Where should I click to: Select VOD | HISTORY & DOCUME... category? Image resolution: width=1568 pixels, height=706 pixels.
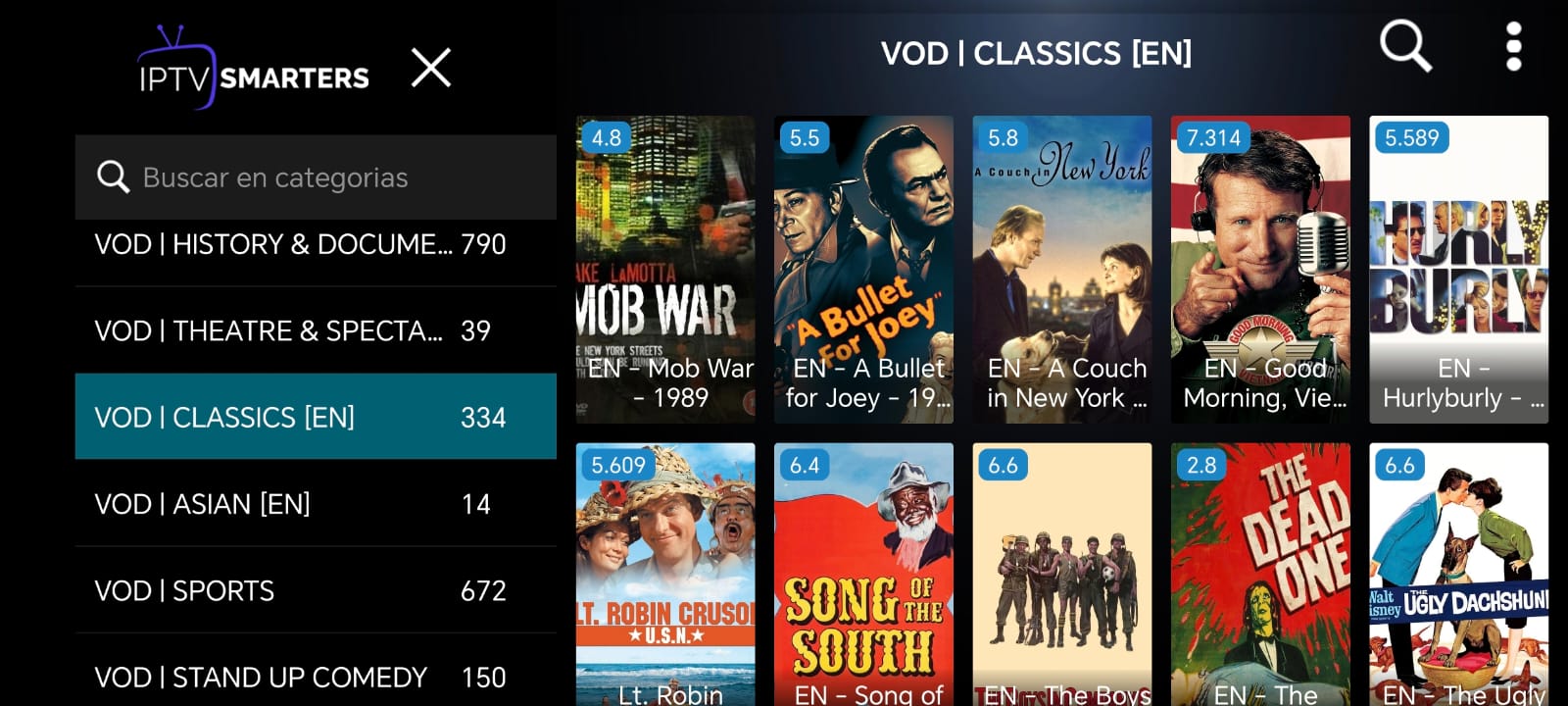[316, 244]
